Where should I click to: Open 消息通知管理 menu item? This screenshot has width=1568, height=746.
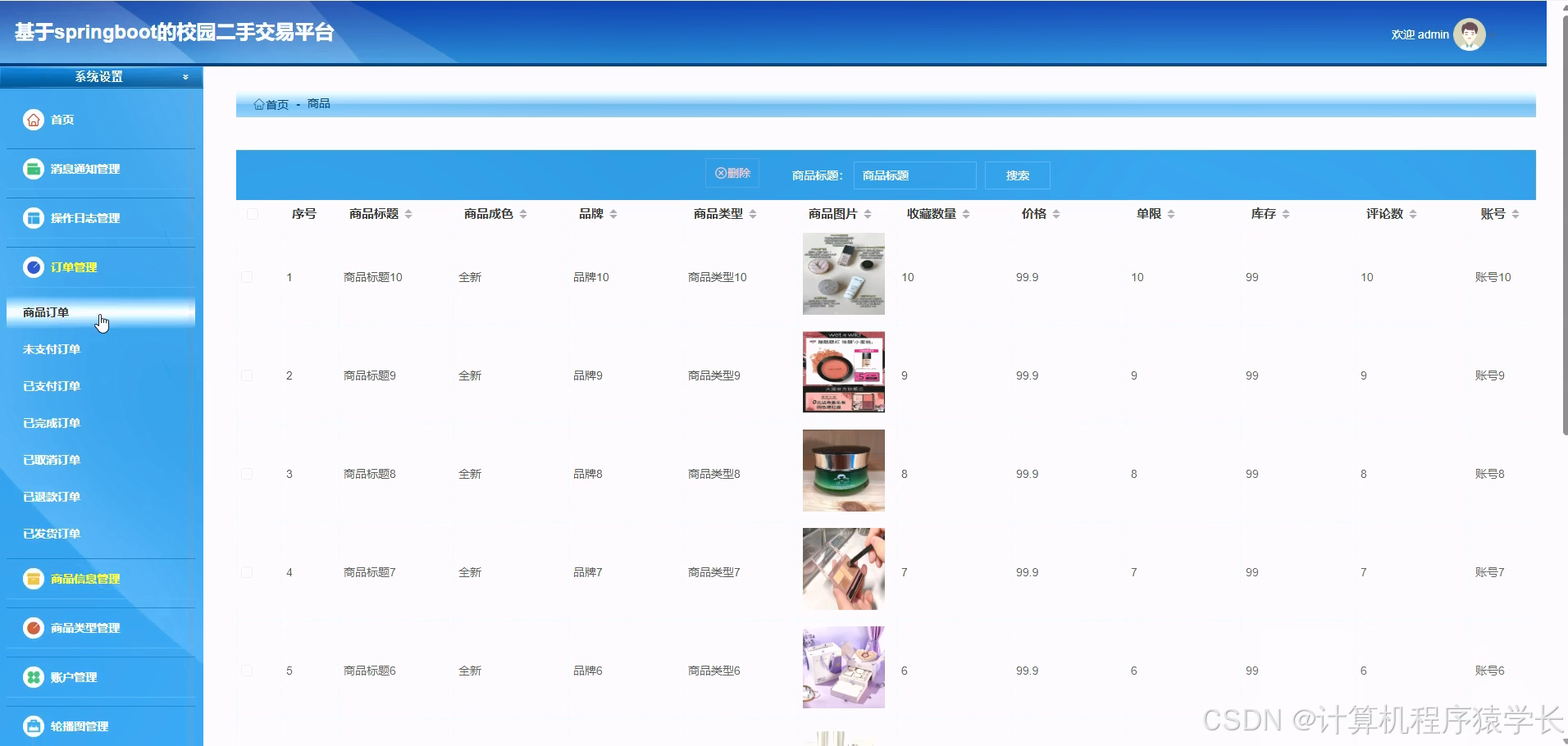click(85, 169)
